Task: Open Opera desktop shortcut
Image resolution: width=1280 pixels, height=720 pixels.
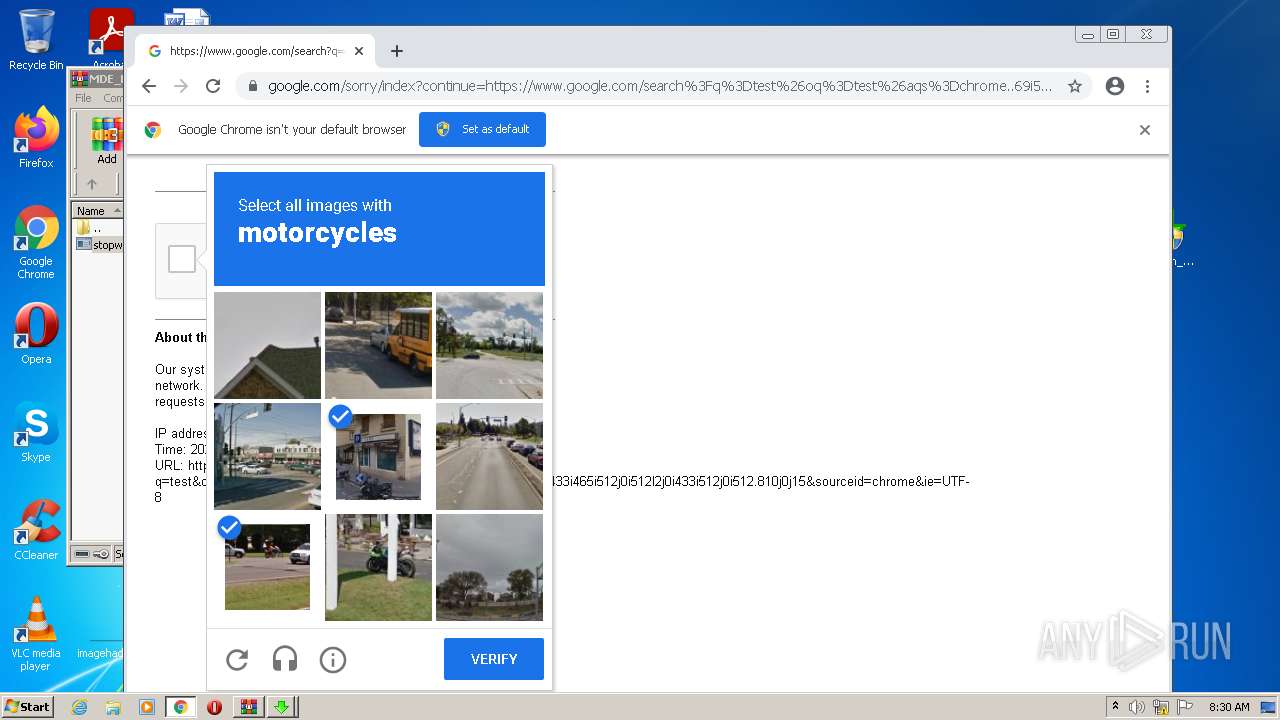Action: pos(36,333)
